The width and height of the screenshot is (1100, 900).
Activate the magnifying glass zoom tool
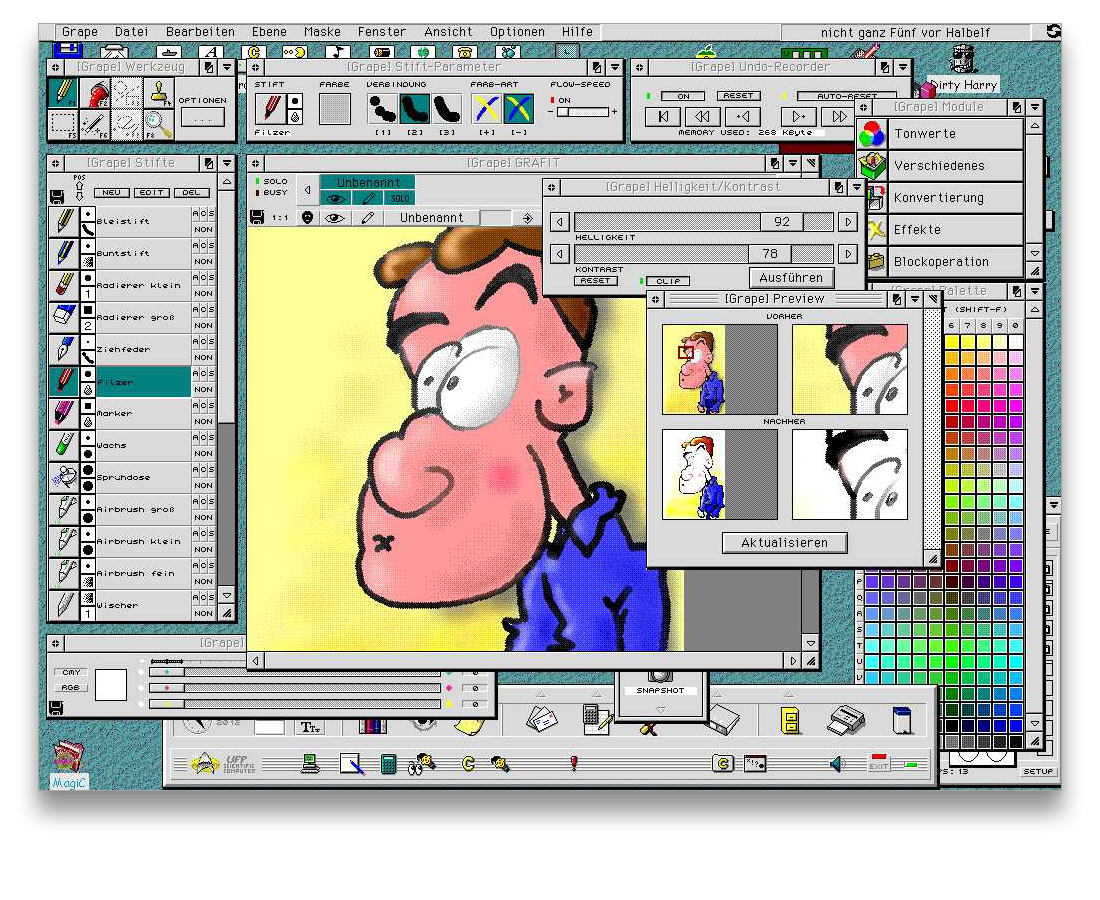tap(159, 124)
